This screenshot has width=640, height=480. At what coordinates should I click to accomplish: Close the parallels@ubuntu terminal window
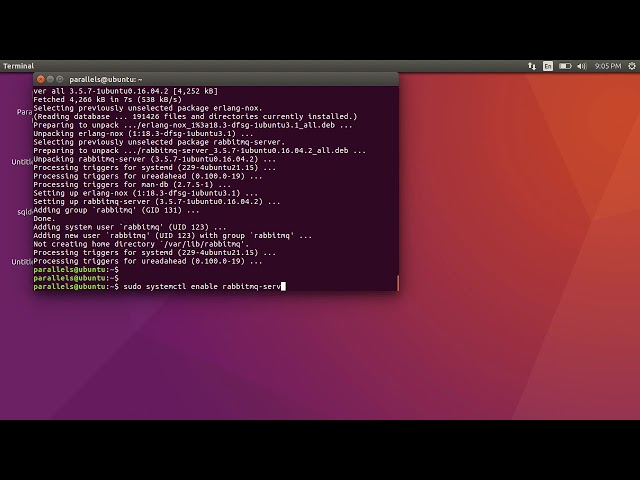click(x=40, y=79)
